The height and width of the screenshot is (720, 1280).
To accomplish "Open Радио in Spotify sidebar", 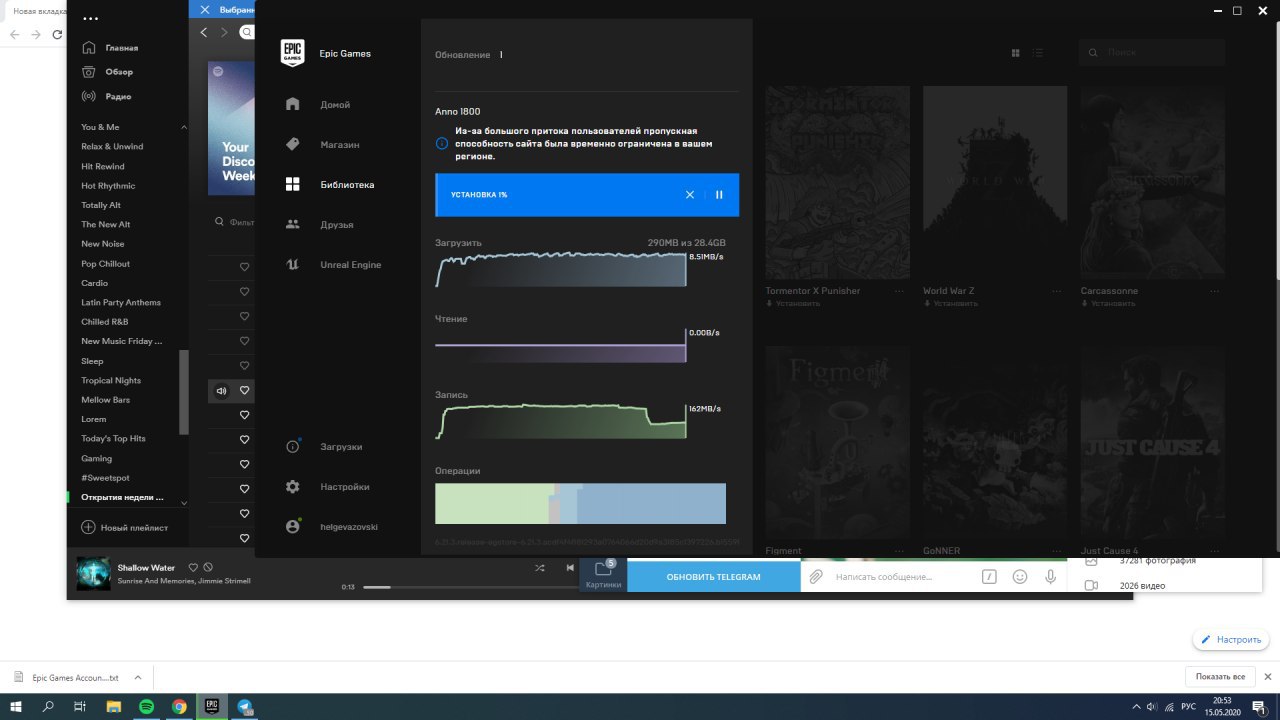I will (x=118, y=97).
